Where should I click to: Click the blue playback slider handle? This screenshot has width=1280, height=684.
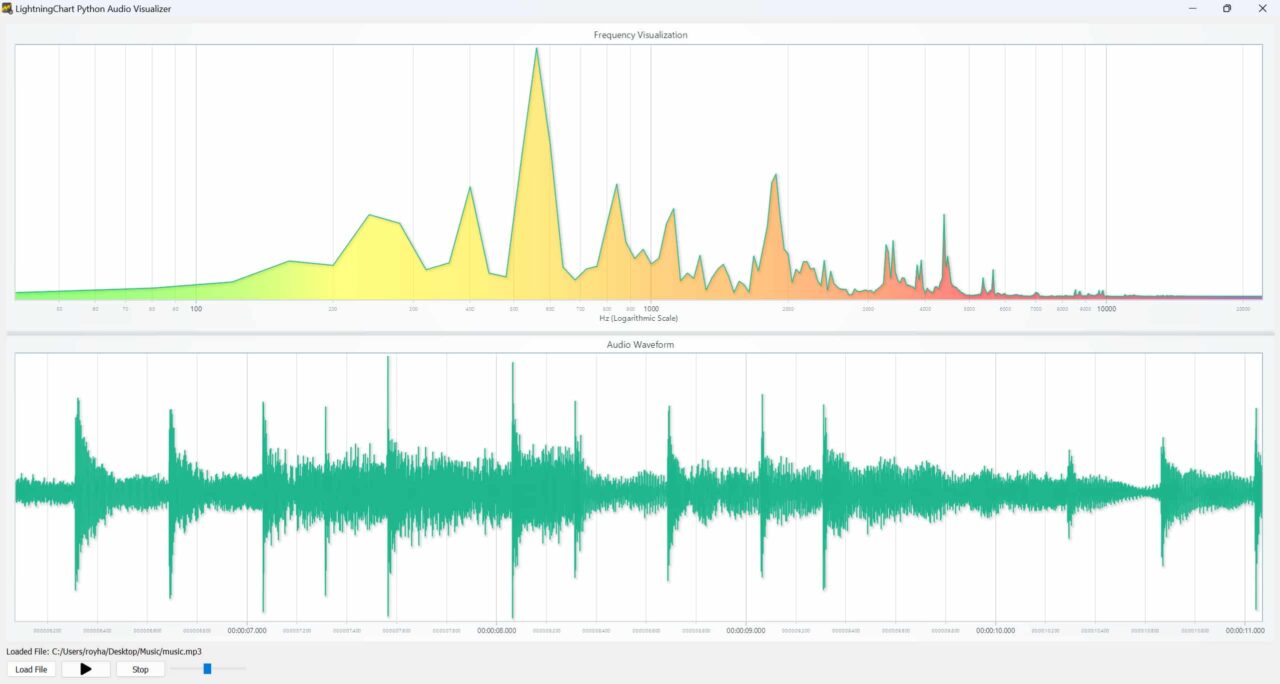(x=207, y=668)
